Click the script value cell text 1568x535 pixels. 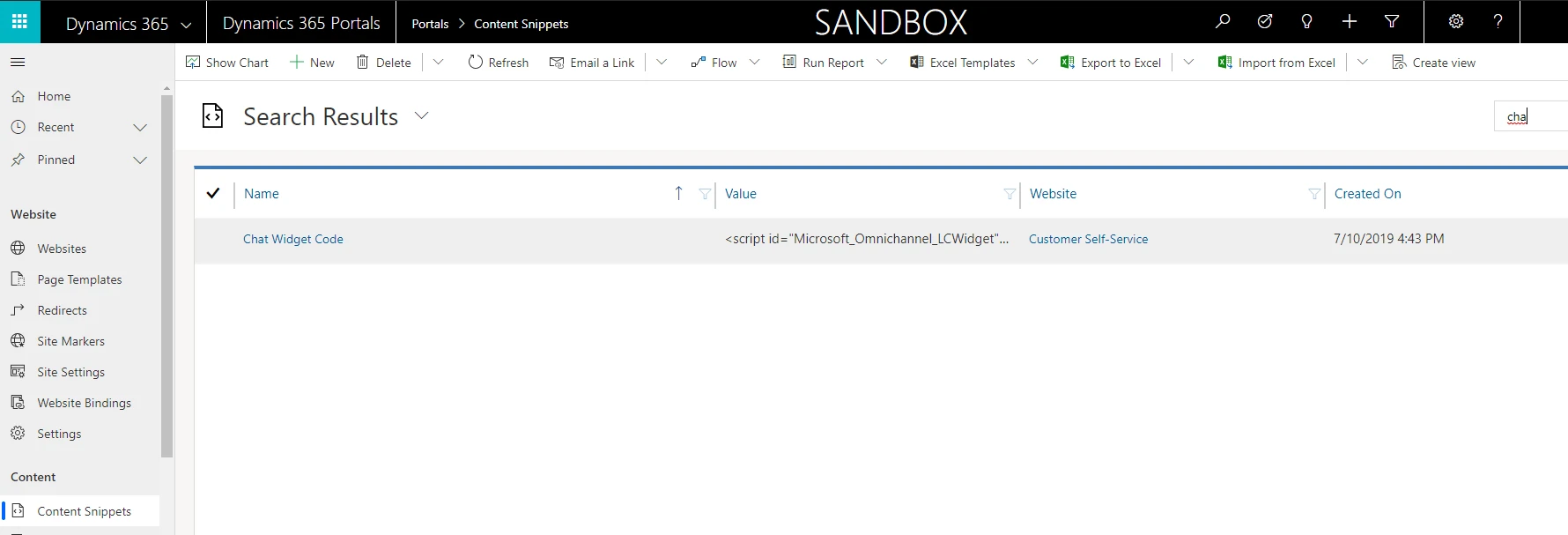[867, 239]
